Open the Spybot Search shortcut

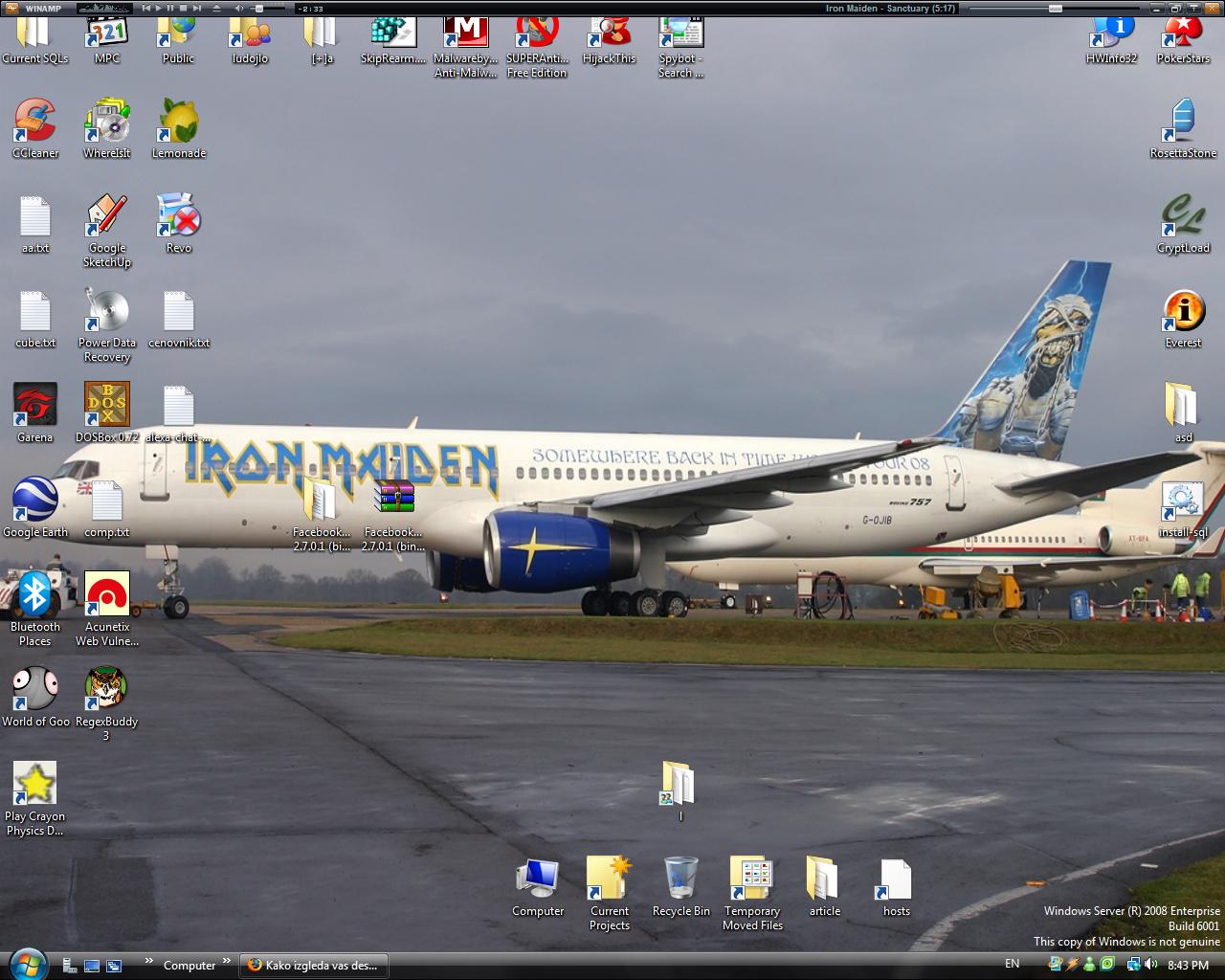[x=681, y=48]
